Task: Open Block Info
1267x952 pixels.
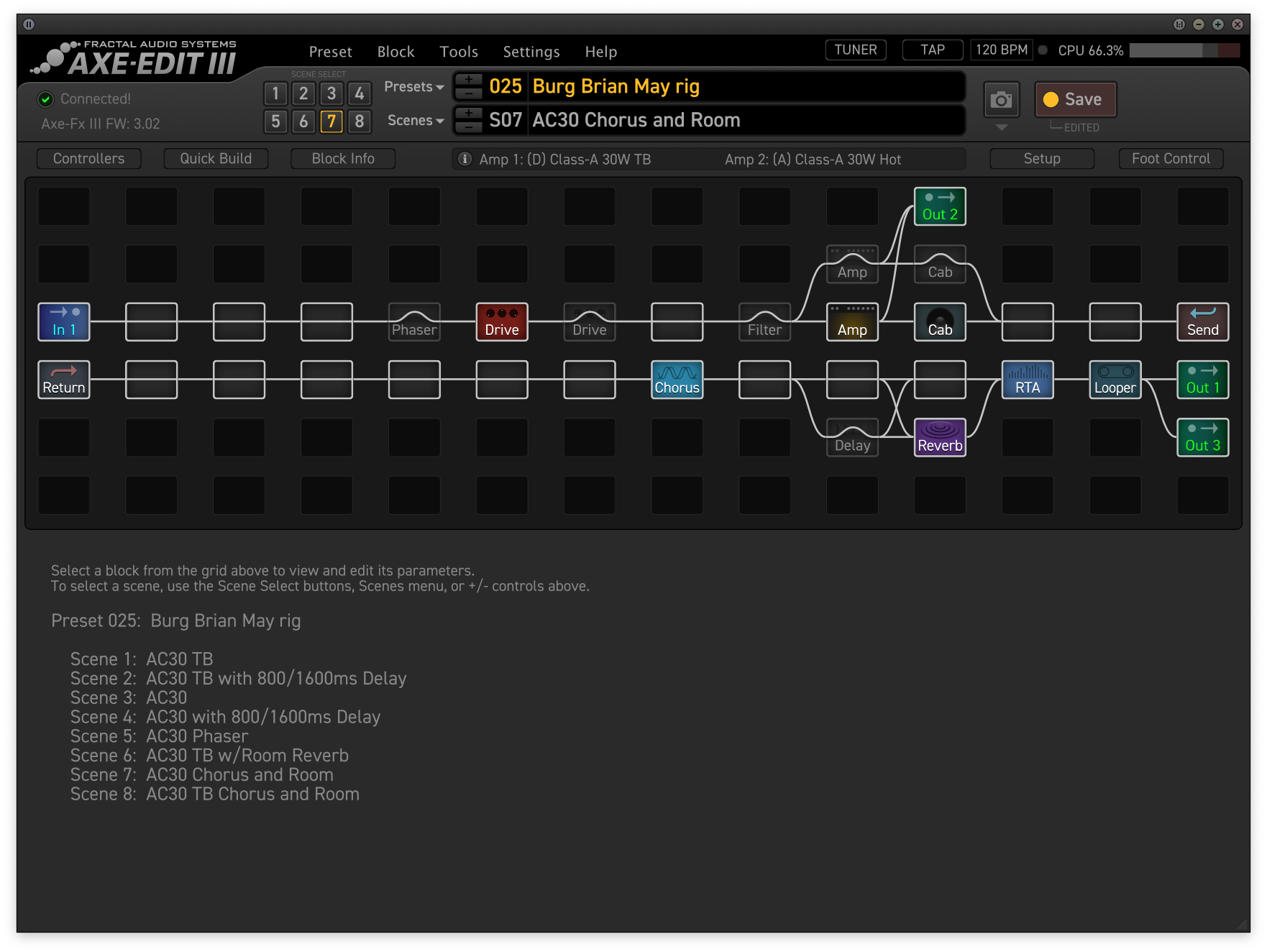Action: pyautogui.click(x=343, y=159)
